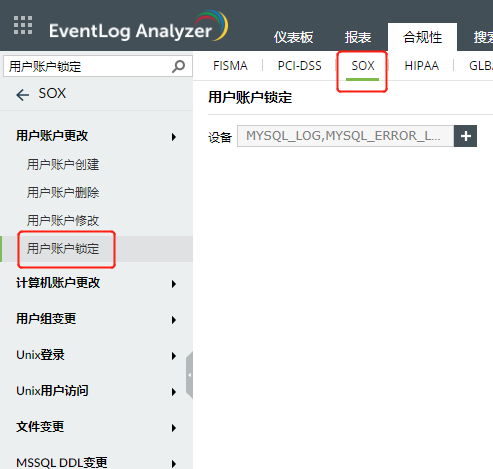Click the search magnifier icon
This screenshot has height=469, width=493.
pos(178,66)
